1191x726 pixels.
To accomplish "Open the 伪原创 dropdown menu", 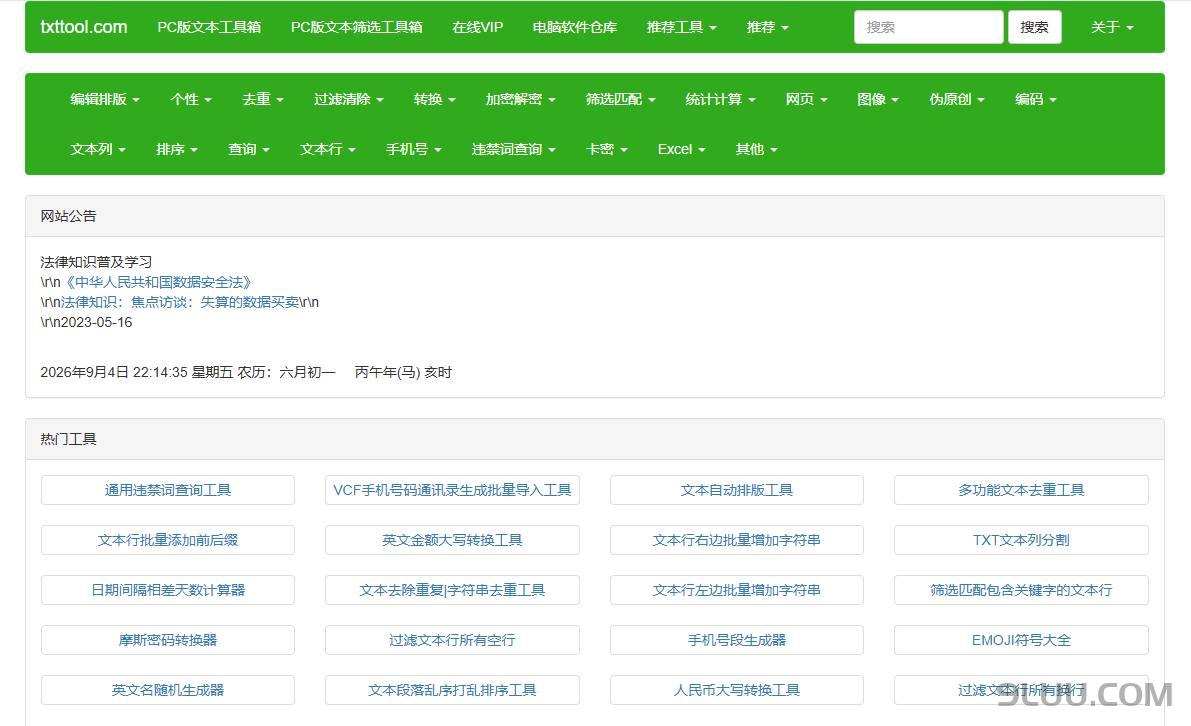I will 956,99.
